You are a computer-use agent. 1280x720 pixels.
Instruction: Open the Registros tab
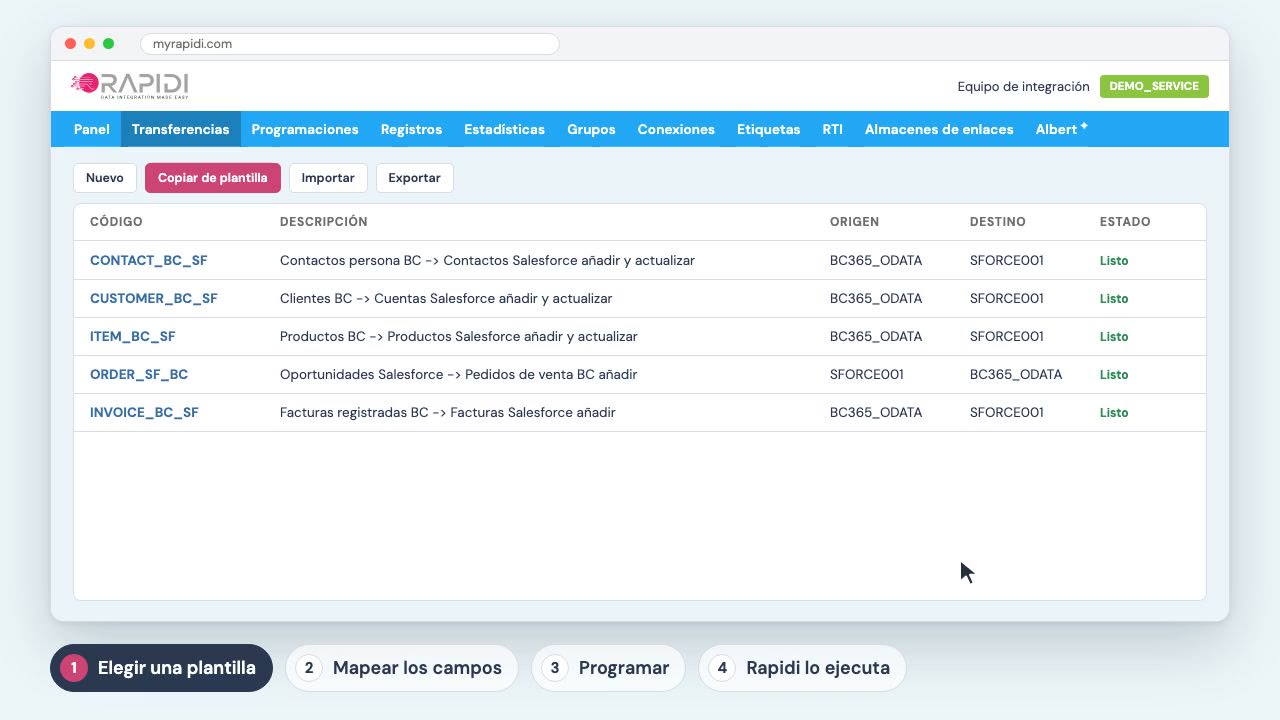pos(411,129)
